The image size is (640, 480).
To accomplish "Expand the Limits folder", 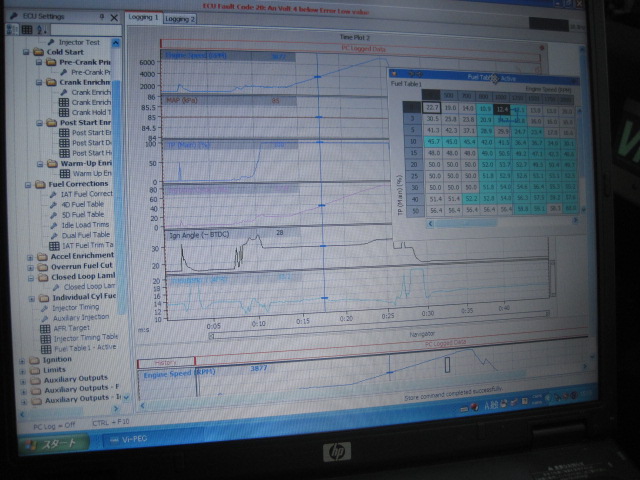I will click(x=22, y=371).
